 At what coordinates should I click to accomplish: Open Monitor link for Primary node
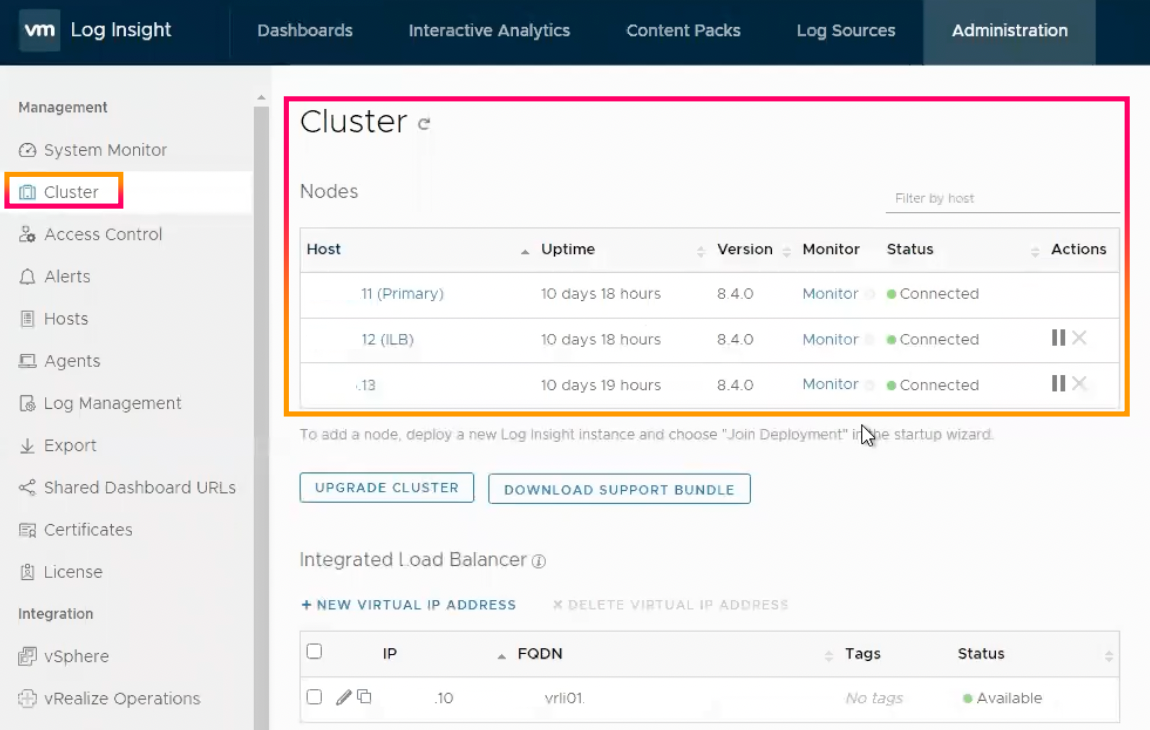(x=829, y=294)
